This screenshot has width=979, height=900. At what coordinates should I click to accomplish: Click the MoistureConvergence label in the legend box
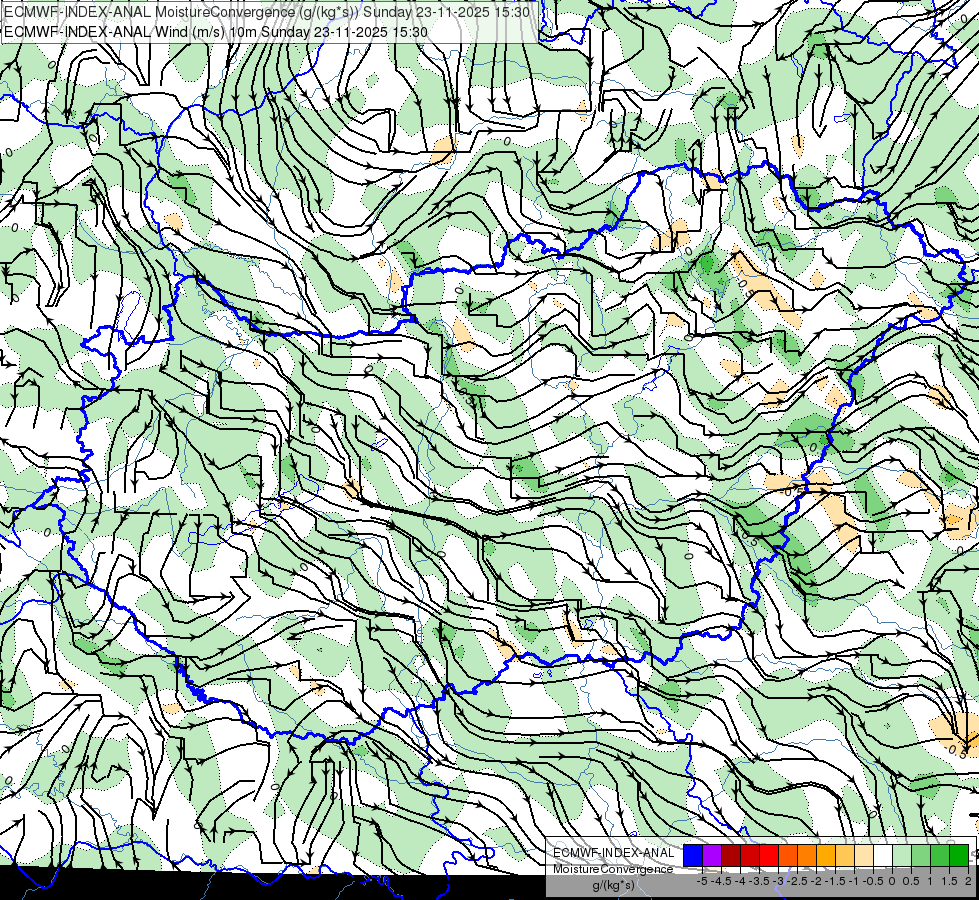613,869
